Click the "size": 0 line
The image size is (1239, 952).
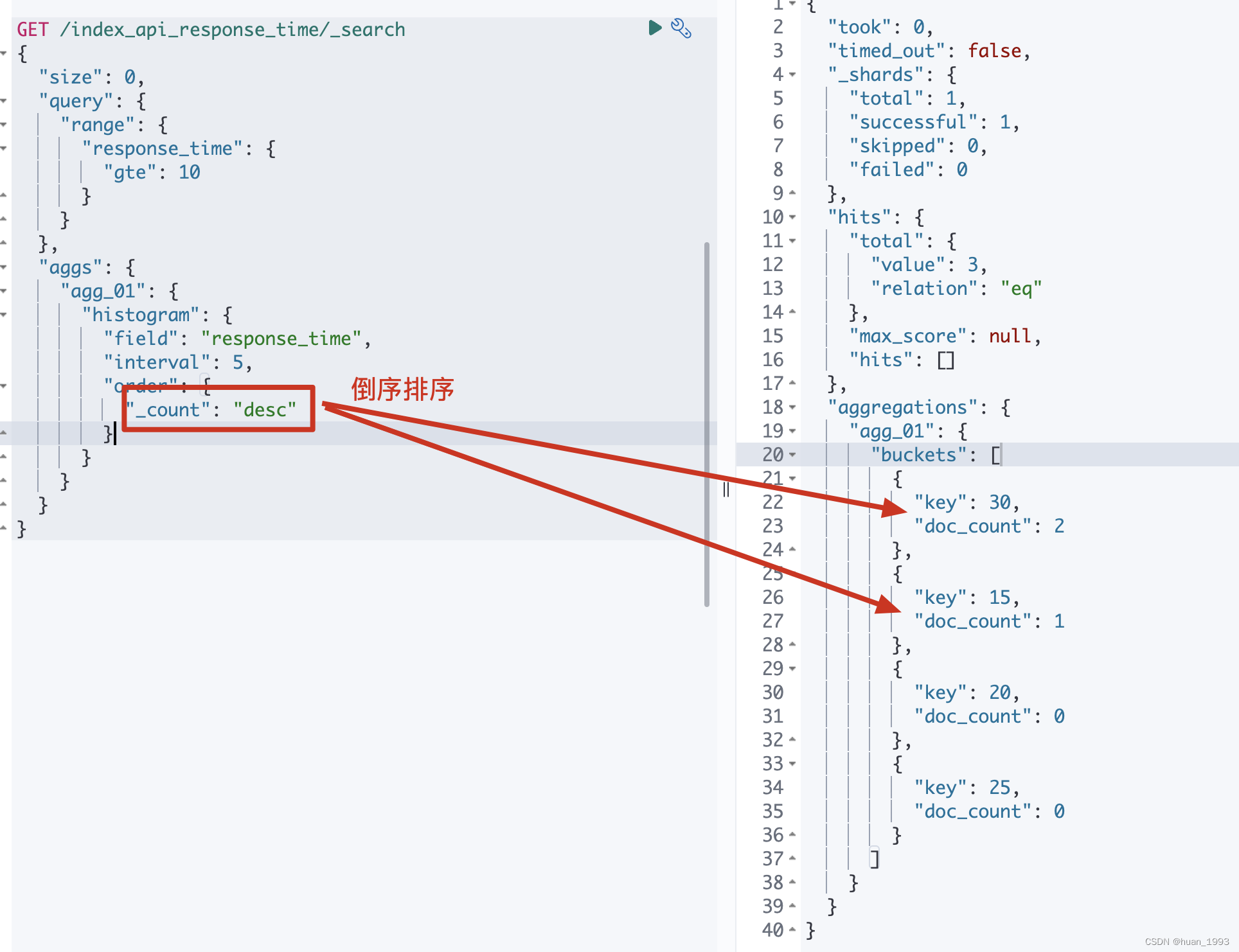point(91,77)
